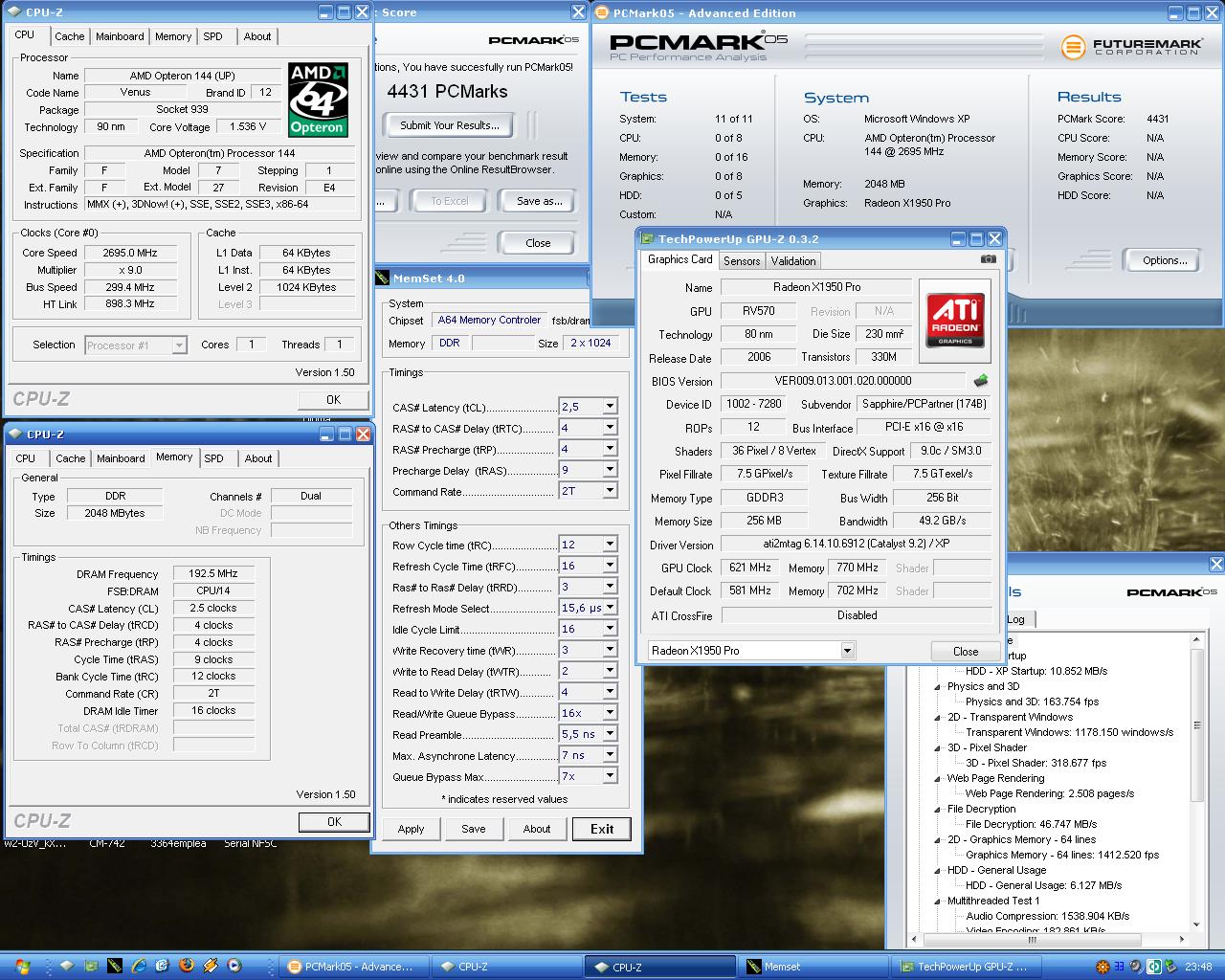Open the Windows Start button
The width and height of the screenshot is (1225, 980).
pos(22,967)
